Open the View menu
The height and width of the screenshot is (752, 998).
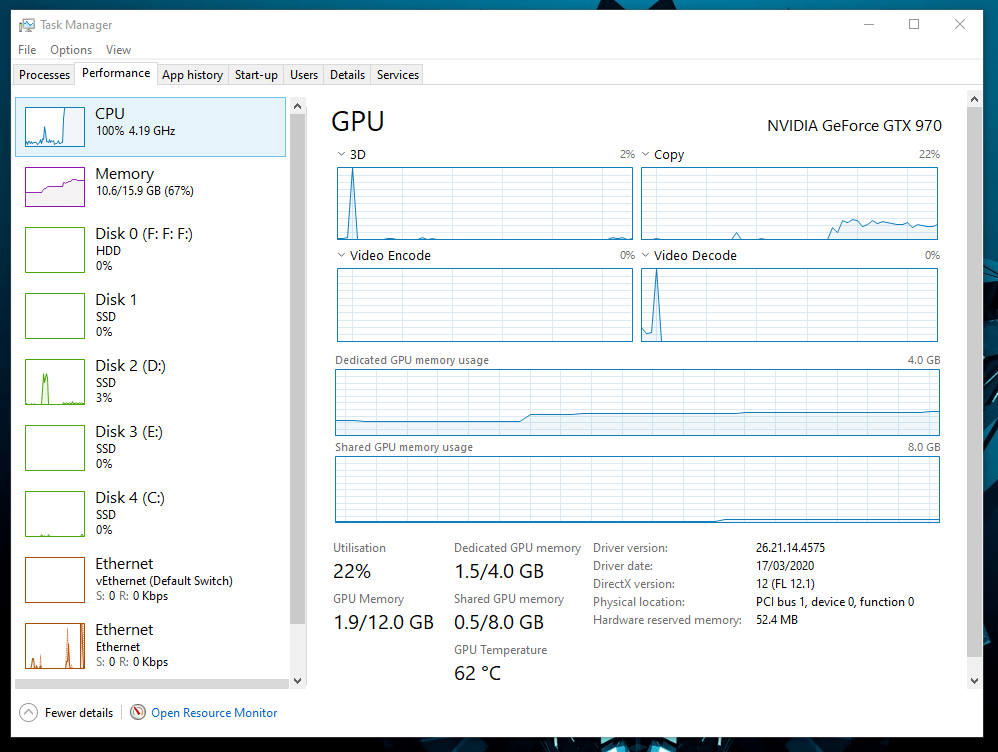(118, 50)
